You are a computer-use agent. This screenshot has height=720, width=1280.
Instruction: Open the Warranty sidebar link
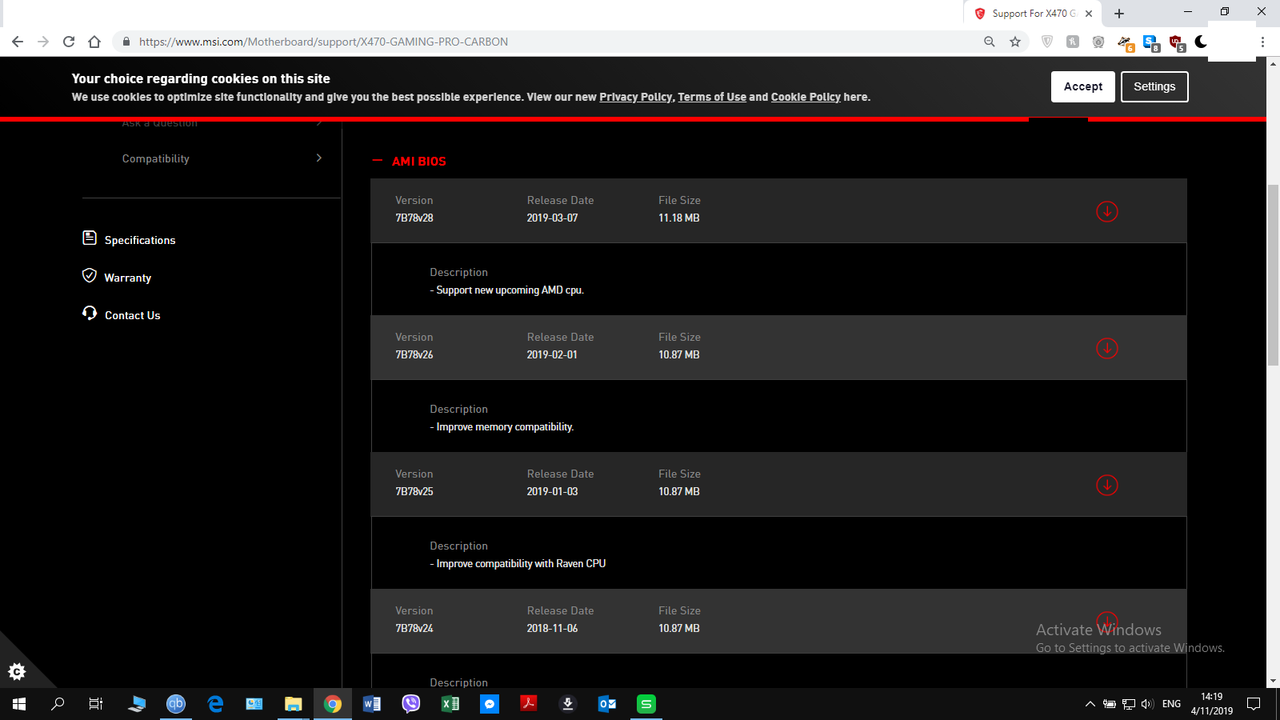click(128, 278)
